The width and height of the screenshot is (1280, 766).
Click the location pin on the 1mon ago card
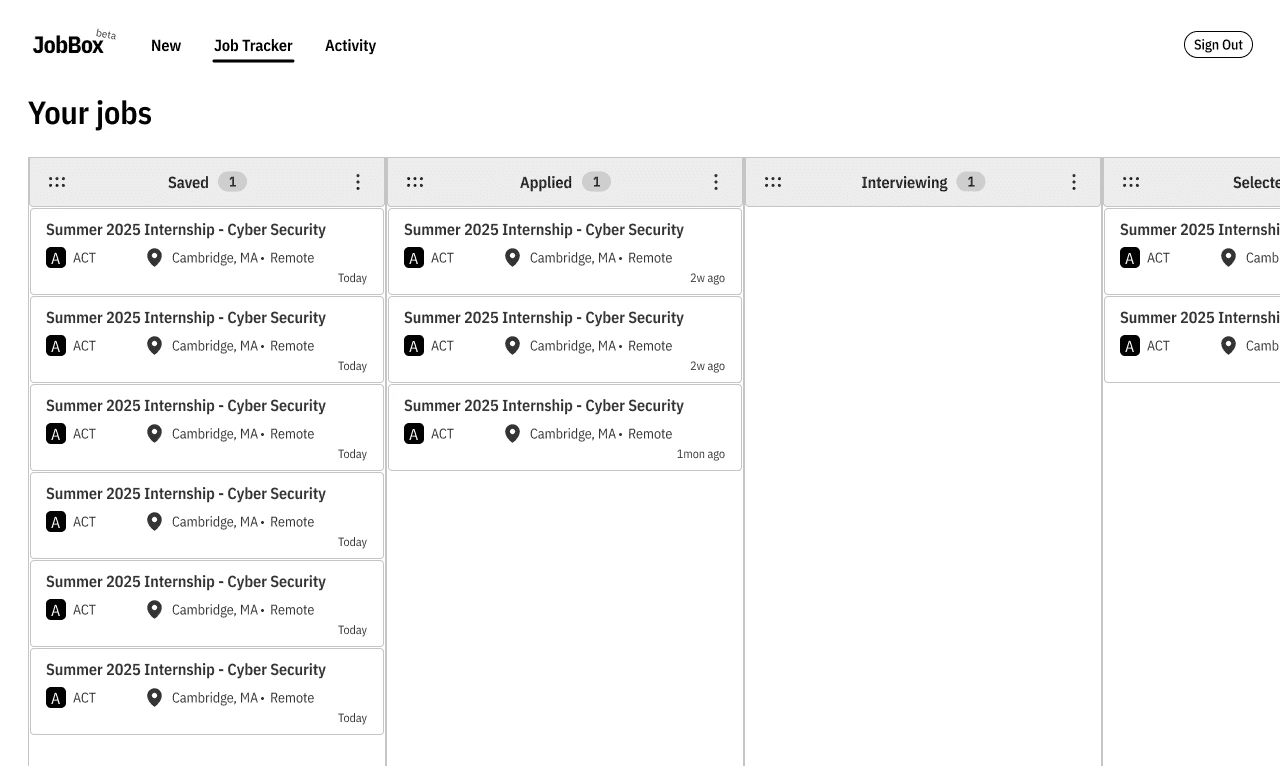pos(512,434)
